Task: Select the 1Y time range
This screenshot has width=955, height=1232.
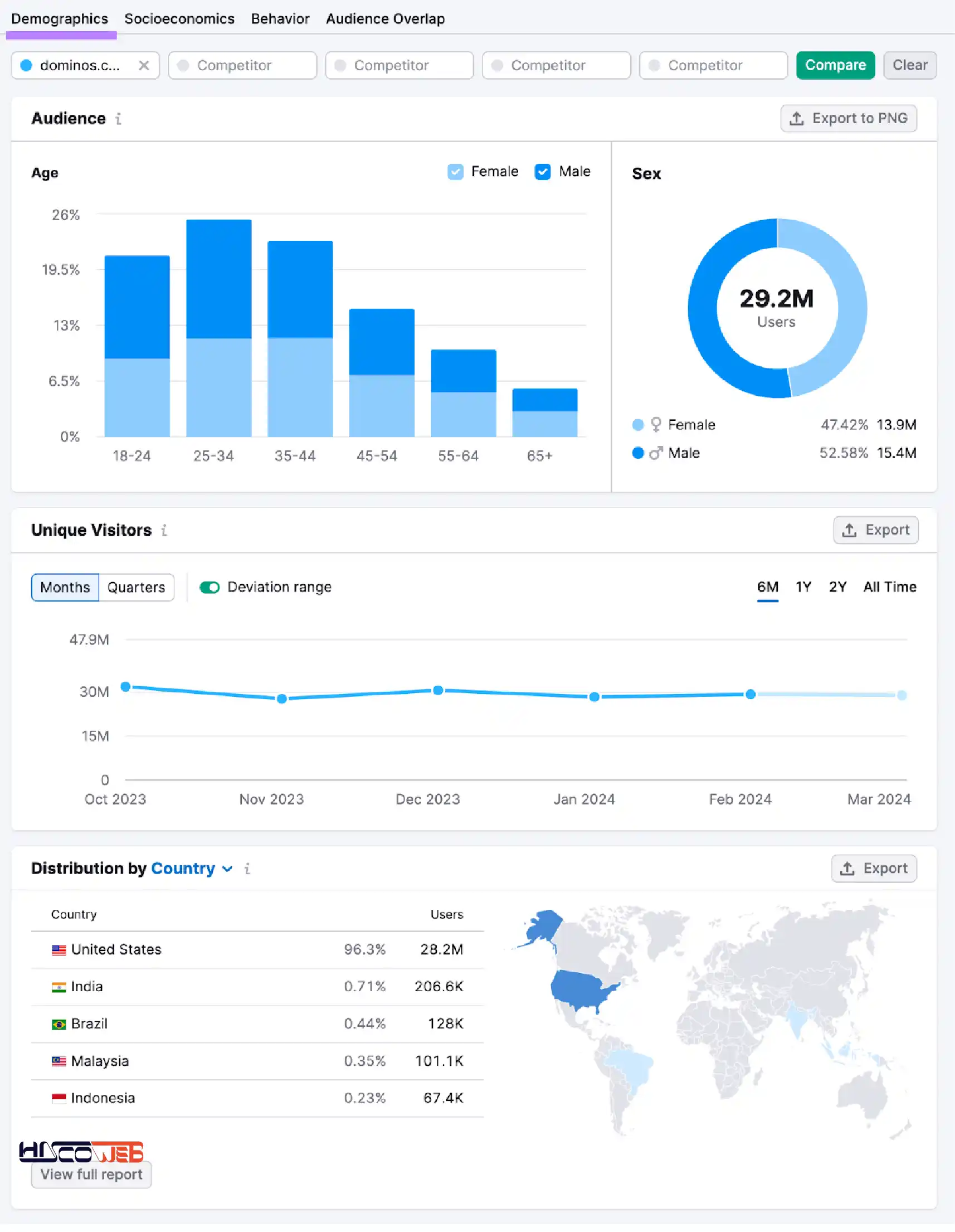Action: (803, 587)
